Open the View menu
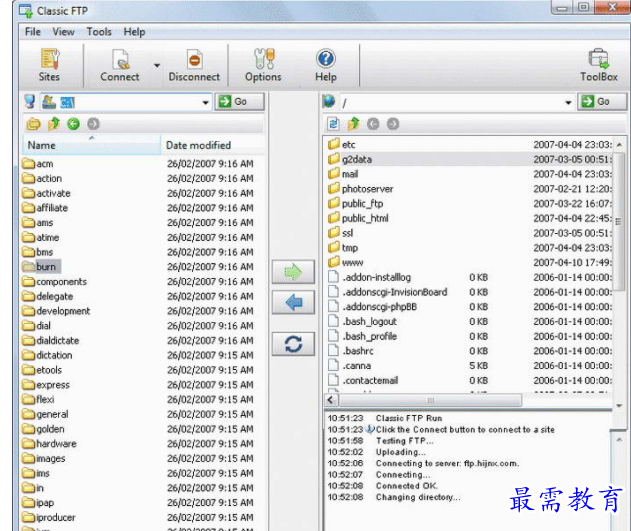Image resolution: width=631 pixels, height=531 pixels. click(63, 32)
